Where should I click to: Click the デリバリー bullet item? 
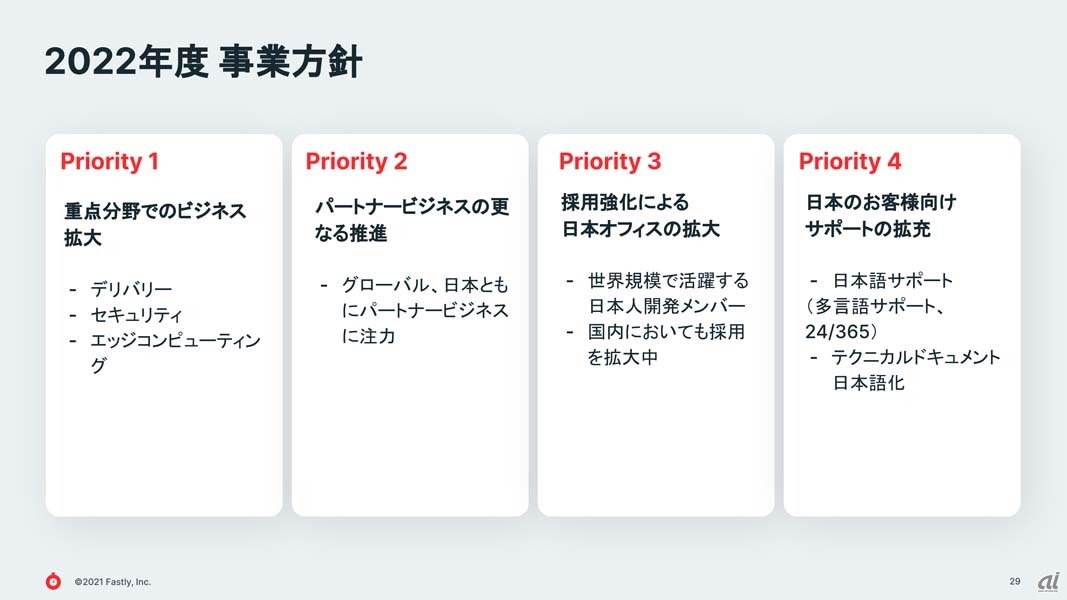pyautogui.click(x=131, y=290)
